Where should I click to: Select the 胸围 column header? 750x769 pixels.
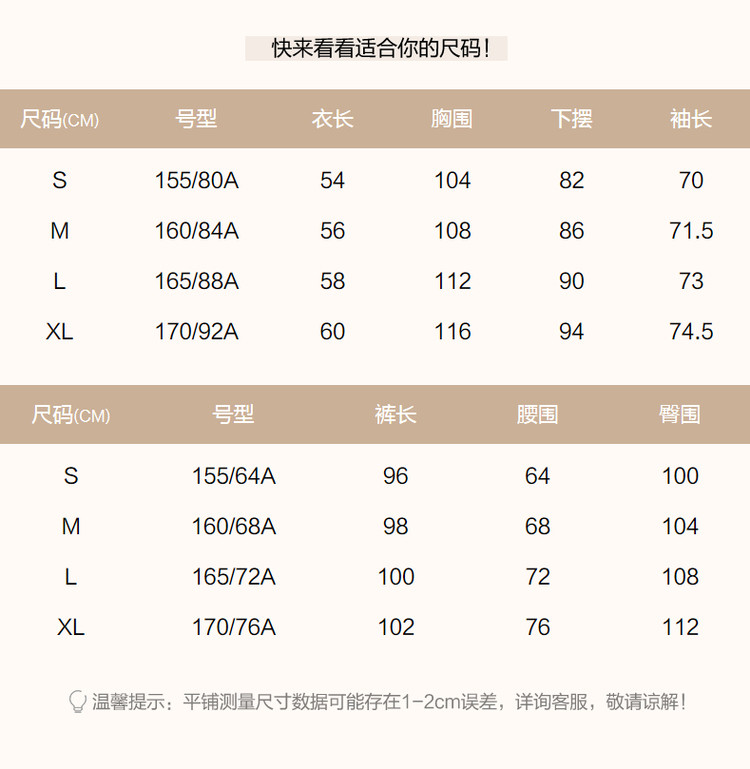(452, 119)
